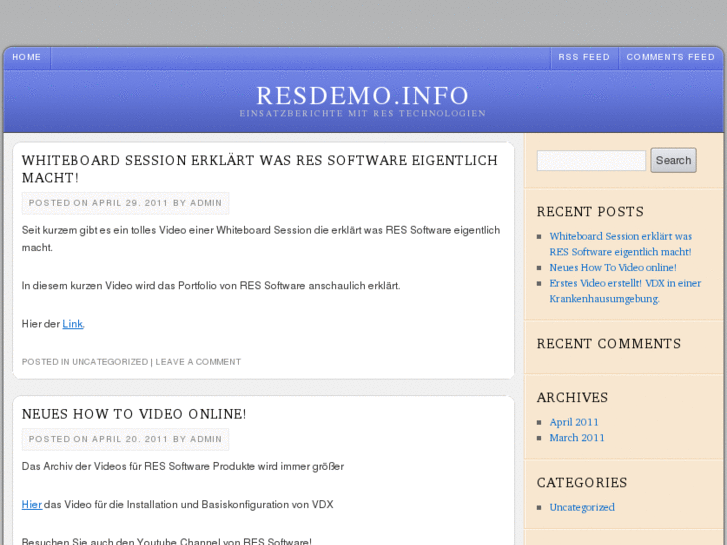Click the 'Link' hyperlink in first post
Viewport: 727px width, 545px height.
(x=72, y=324)
